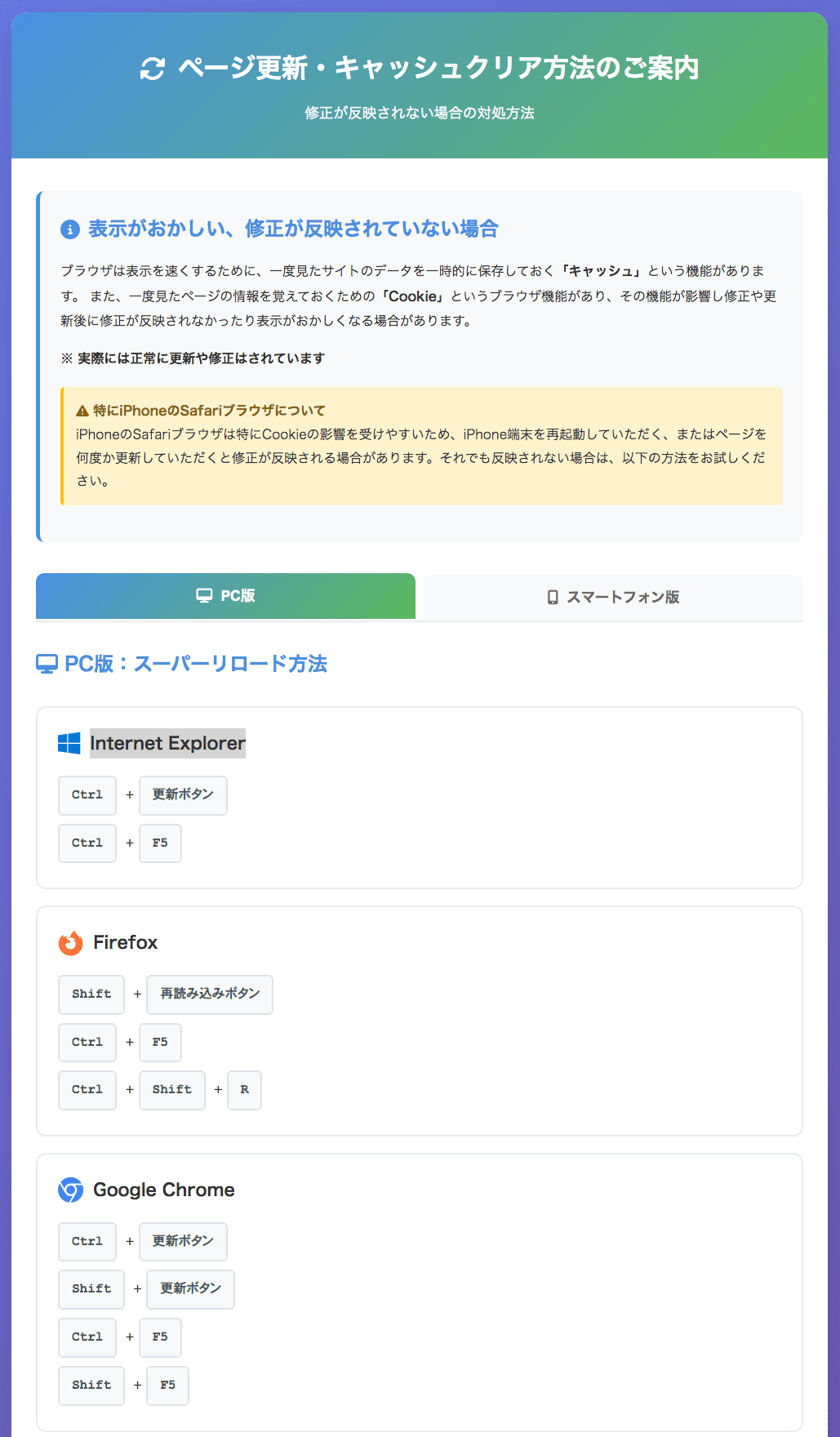840x1437 pixels.
Task: Click the 再読み込みボタン key under Firefox
Action: [210, 994]
